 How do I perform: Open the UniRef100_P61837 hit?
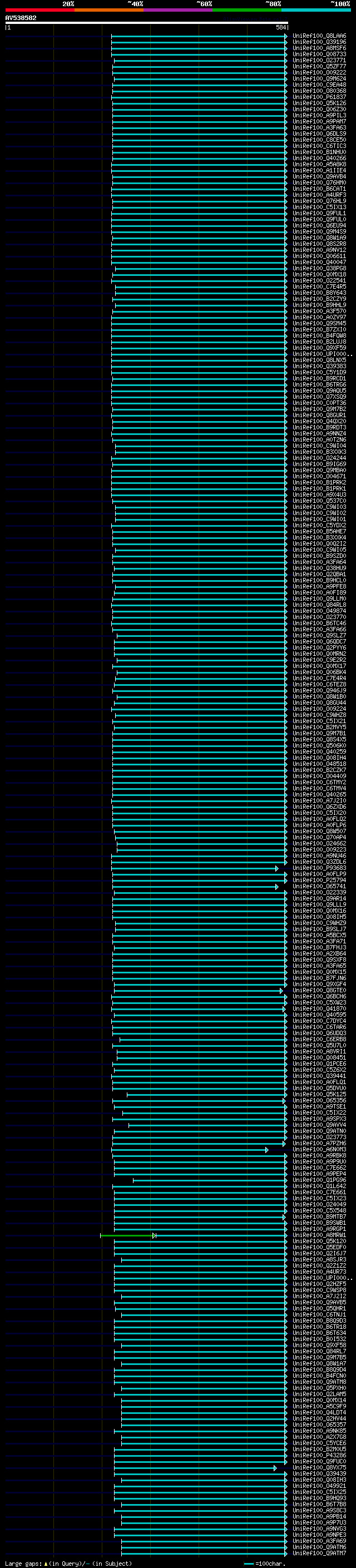[319, 97]
